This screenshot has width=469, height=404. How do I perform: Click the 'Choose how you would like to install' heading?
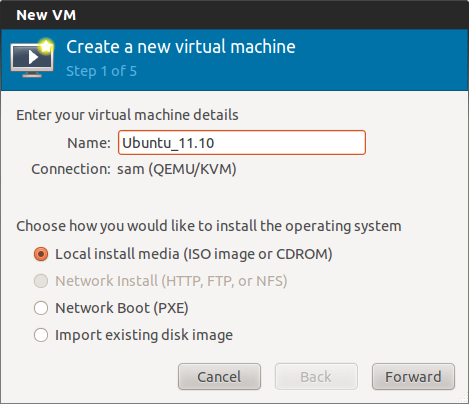tap(209, 226)
